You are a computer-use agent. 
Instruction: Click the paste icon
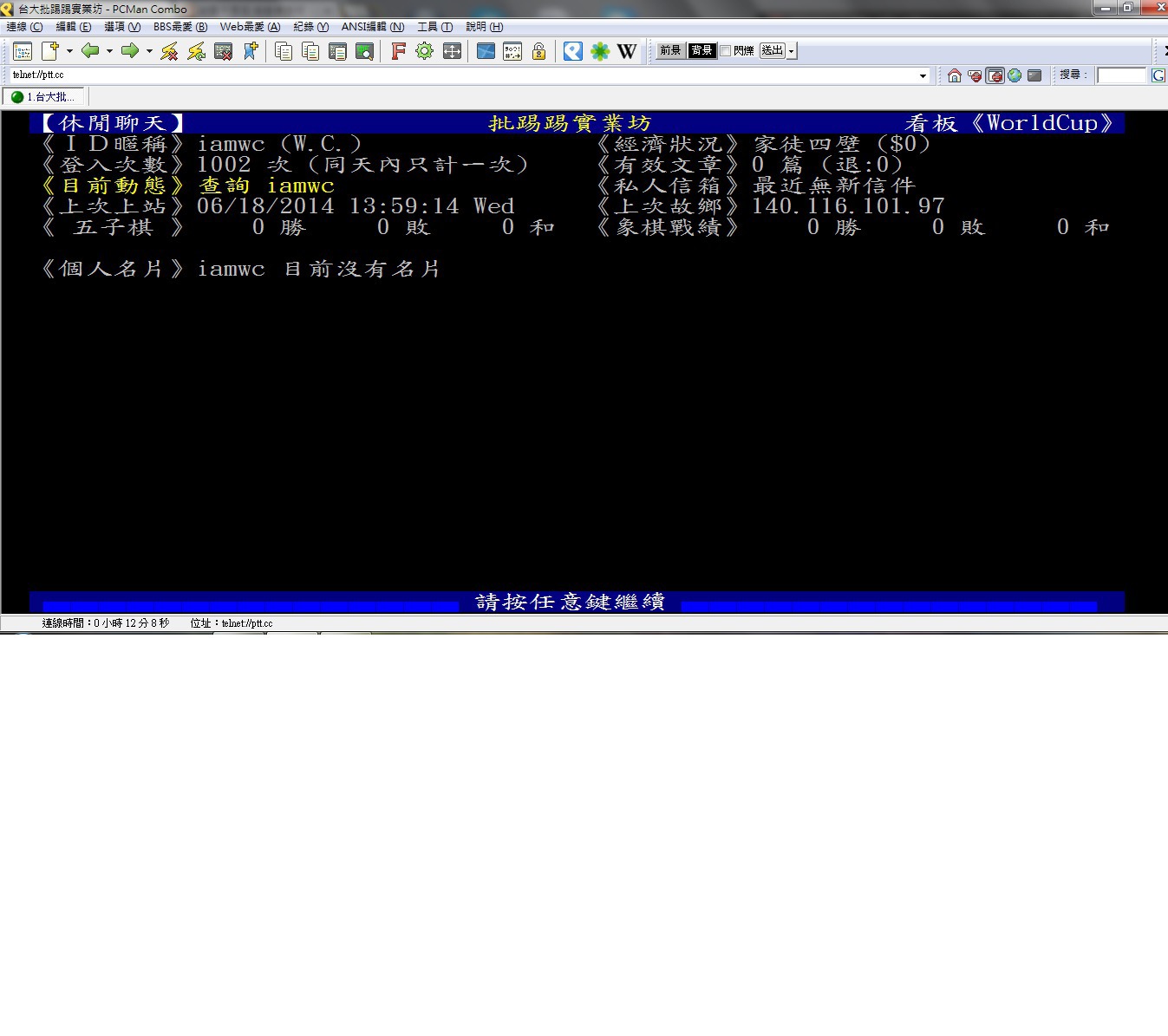[x=310, y=51]
